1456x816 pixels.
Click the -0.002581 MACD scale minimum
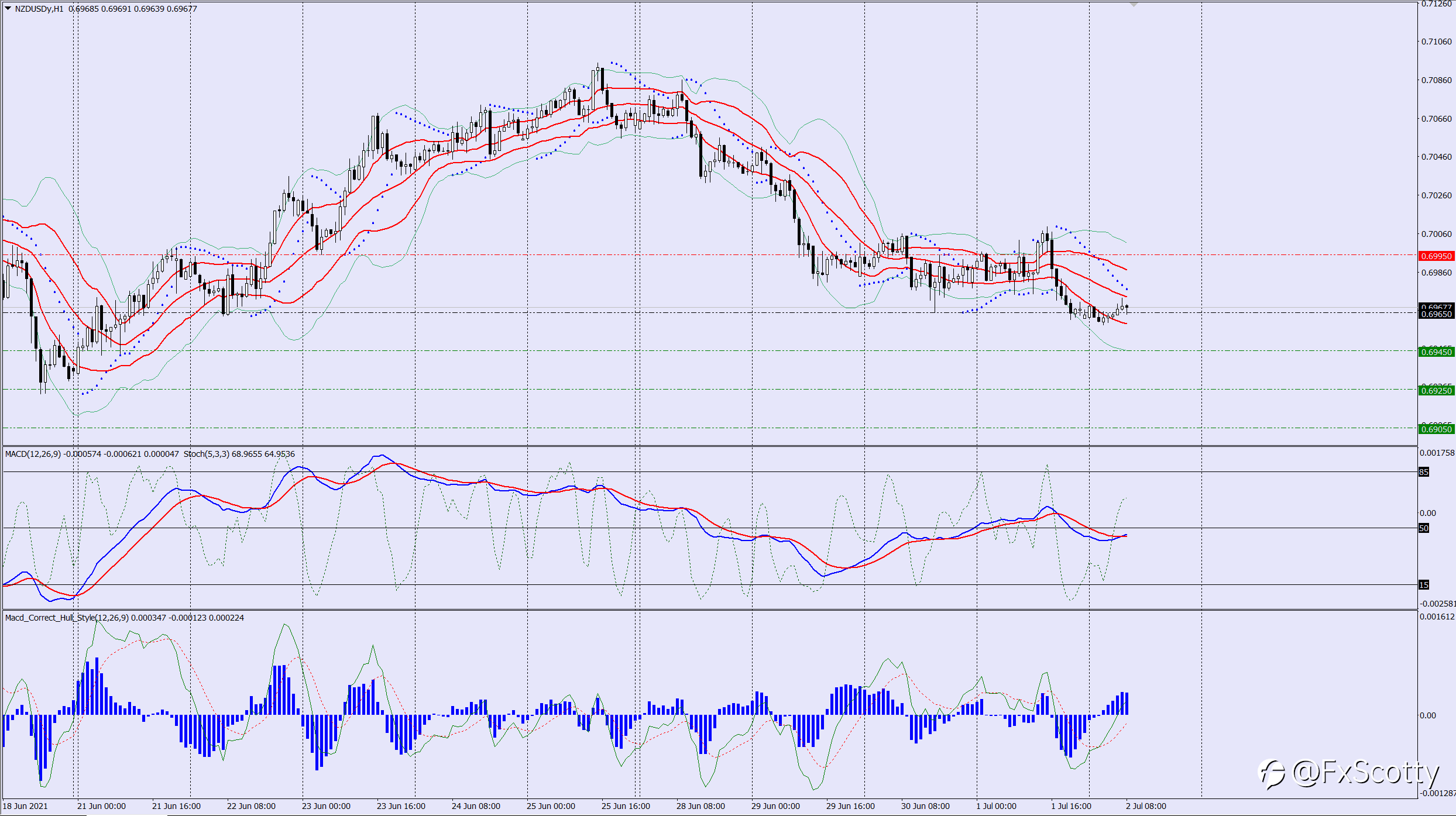click(1437, 604)
